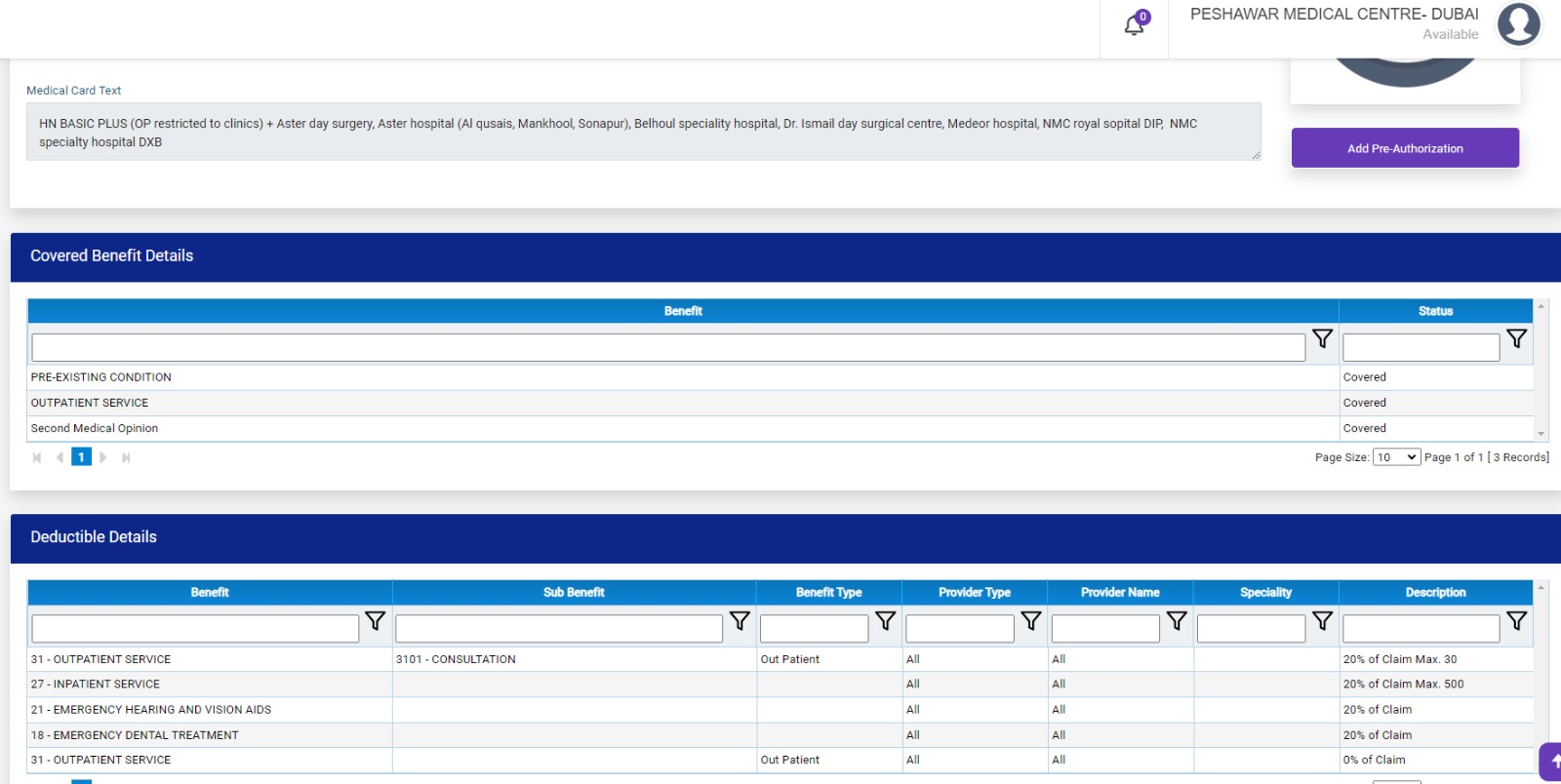Image resolution: width=1561 pixels, height=784 pixels.
Task: Open filter for Provider Name column
Action: coord(1177,621)
